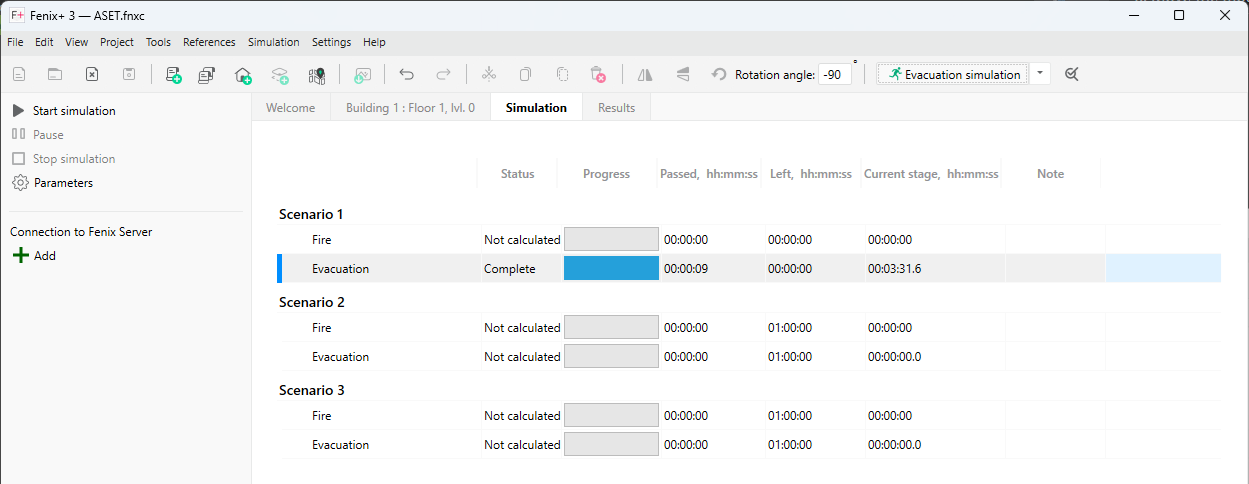Click the Rotation angle input field
Viewport: 1249px width, 484px height.
pos(835,75)
